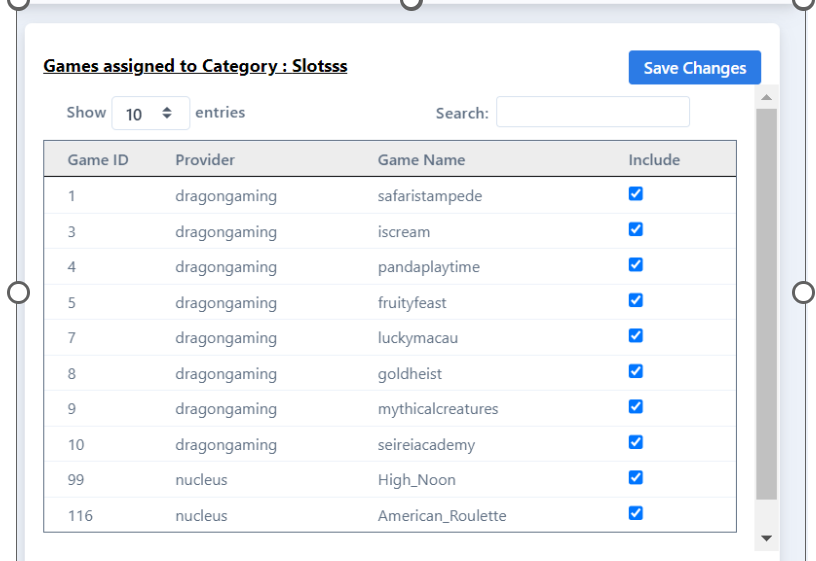Click the scrollbar up arrow
Screen dimensions: 816x561
tap(766, 97)
